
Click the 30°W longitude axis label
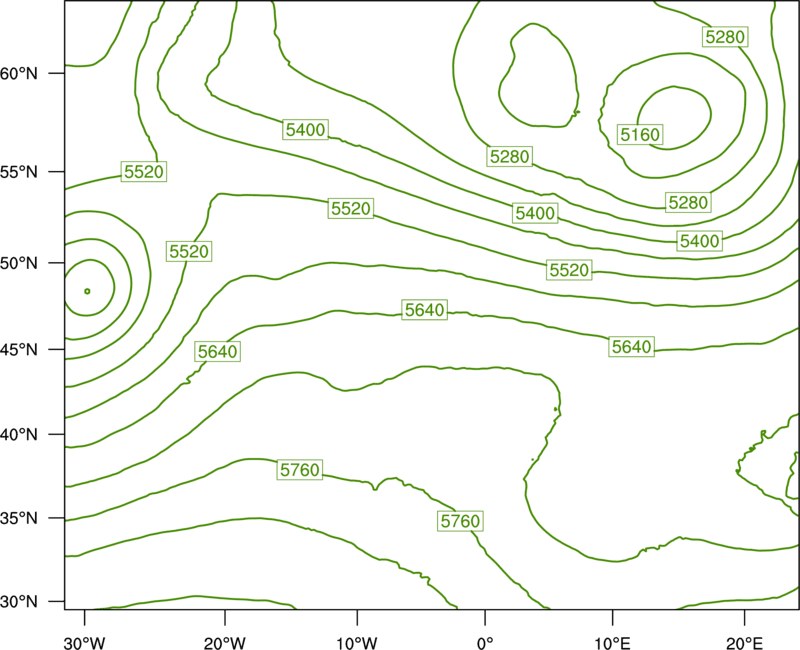pyautogui.click(x=84, y=643)
